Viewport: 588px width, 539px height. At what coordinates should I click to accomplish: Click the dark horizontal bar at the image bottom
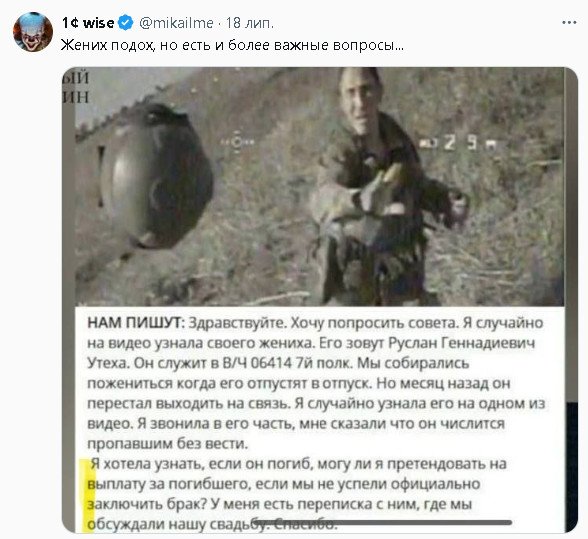(382, 522)
